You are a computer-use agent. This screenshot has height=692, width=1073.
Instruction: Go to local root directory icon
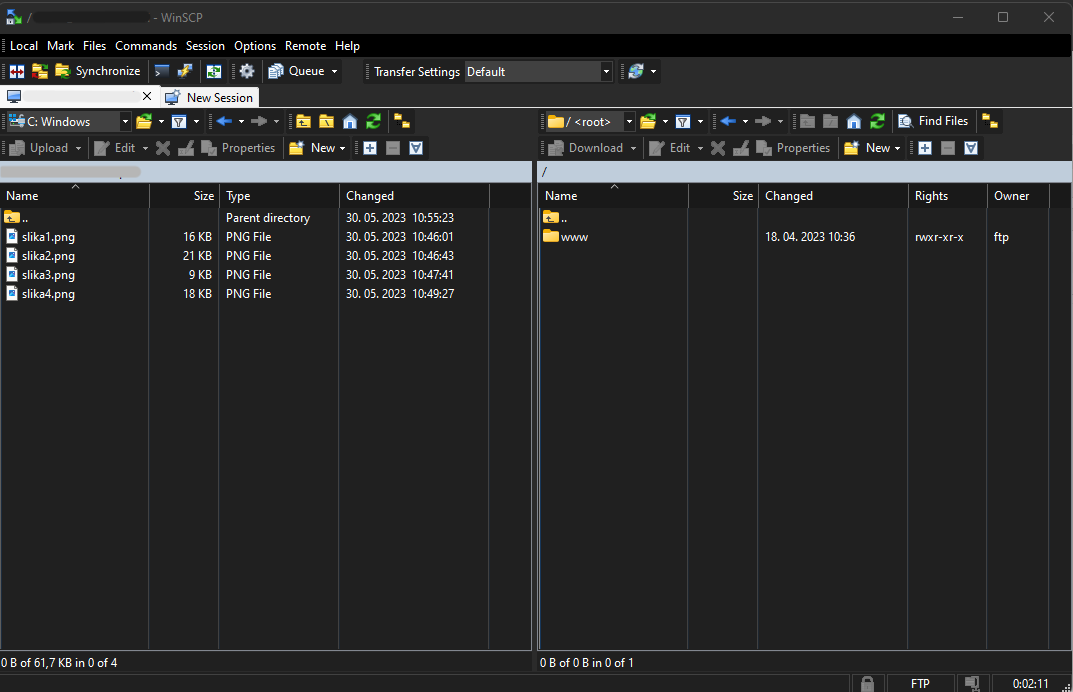(x=326, y=122)
